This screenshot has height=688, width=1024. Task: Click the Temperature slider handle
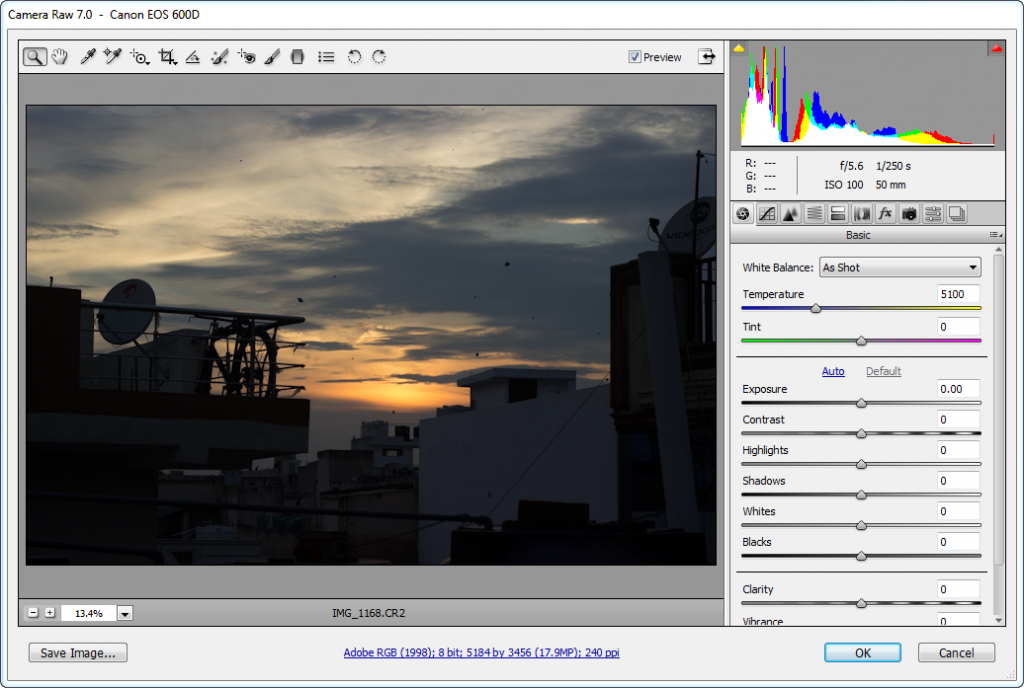tap(816, 309)
